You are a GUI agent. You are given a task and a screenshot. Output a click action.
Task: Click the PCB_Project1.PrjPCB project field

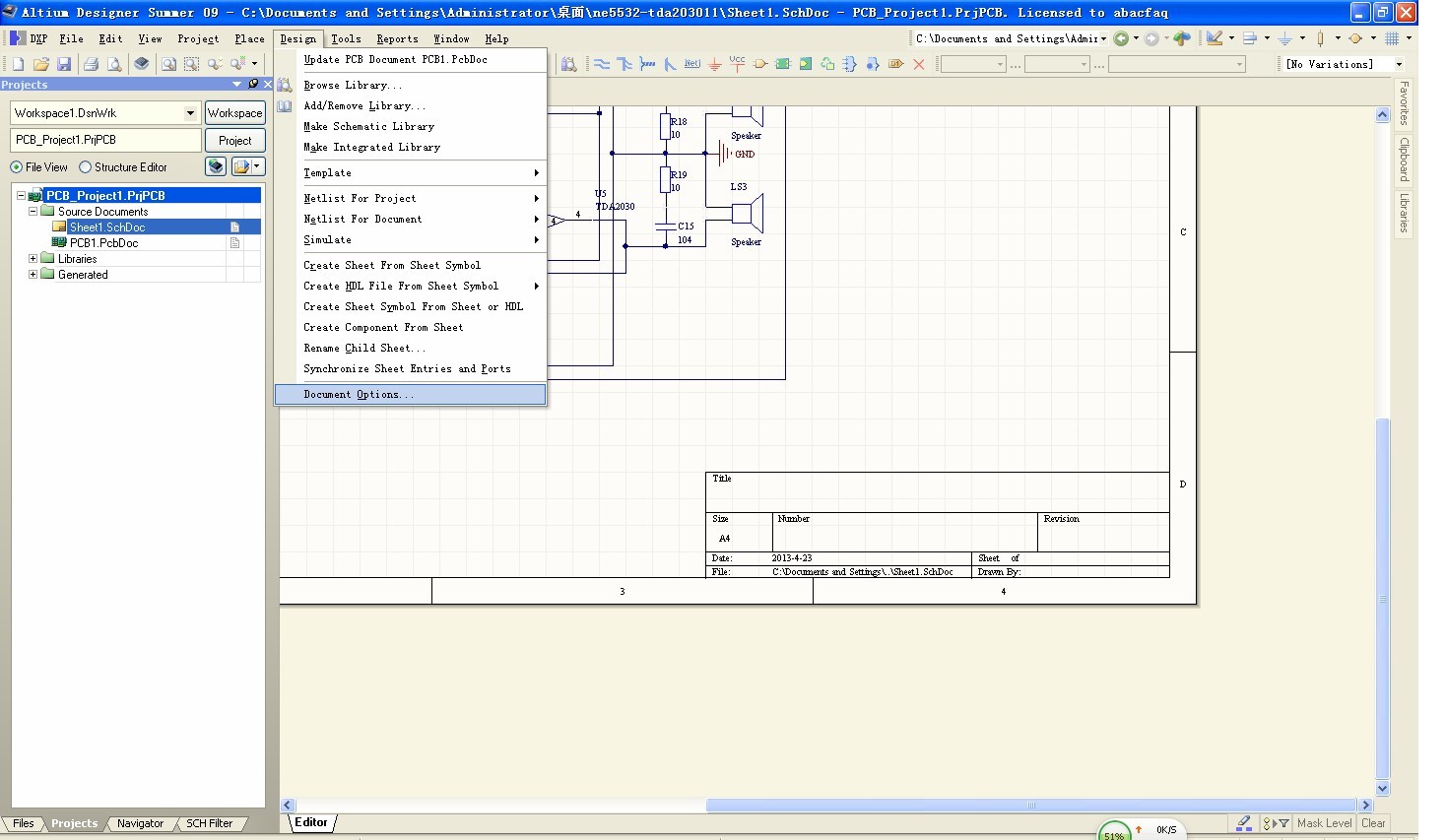tap(105, 140)
